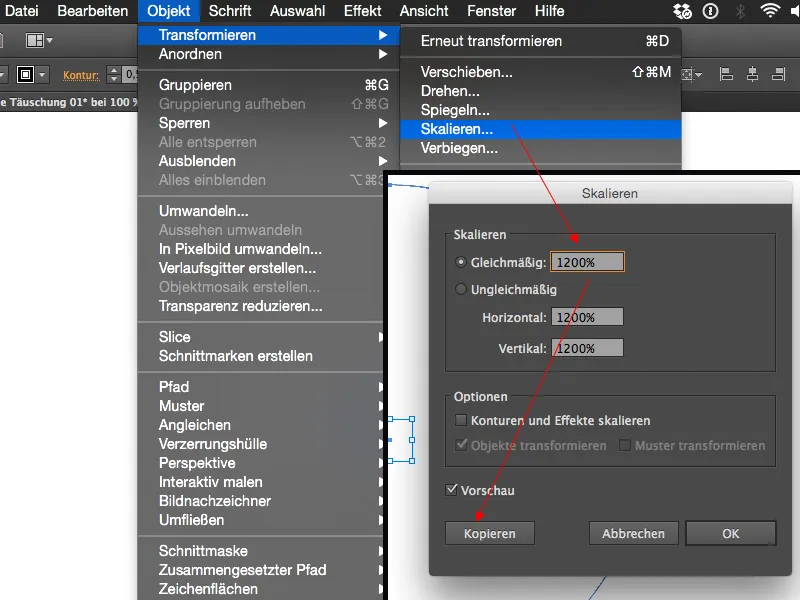Viewport: 800px width, 600px height.
Task: Open the Verzerrungshülle submenu entry
Action: pos(261,444)
